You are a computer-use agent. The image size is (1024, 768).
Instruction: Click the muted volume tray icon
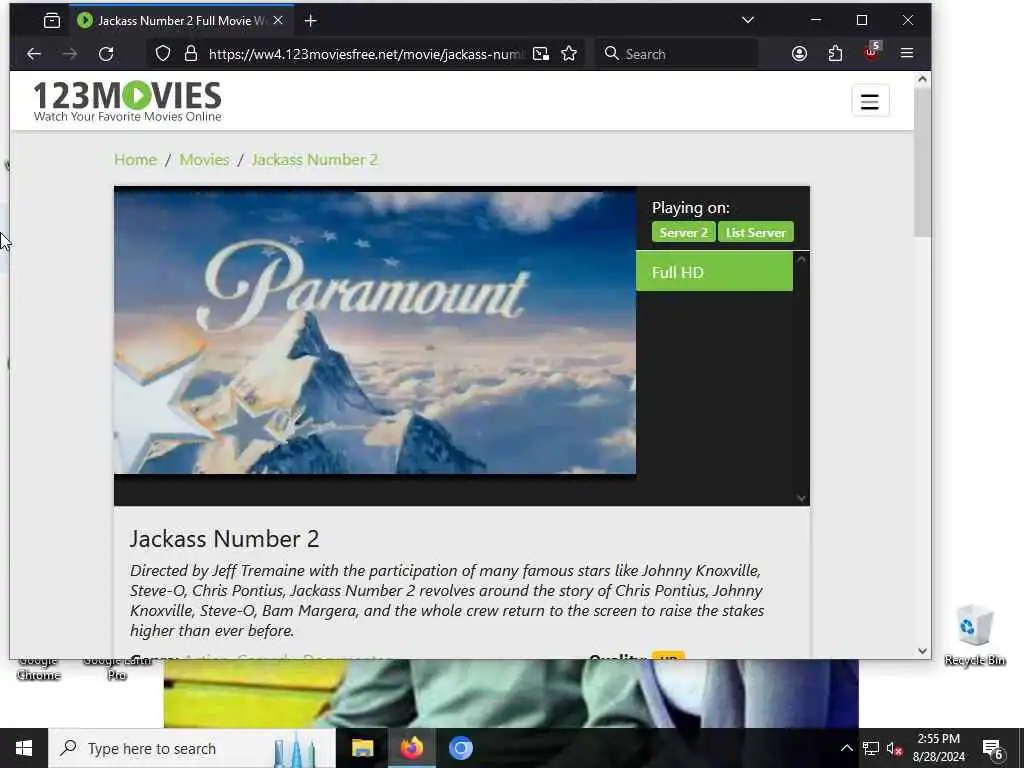894,748
